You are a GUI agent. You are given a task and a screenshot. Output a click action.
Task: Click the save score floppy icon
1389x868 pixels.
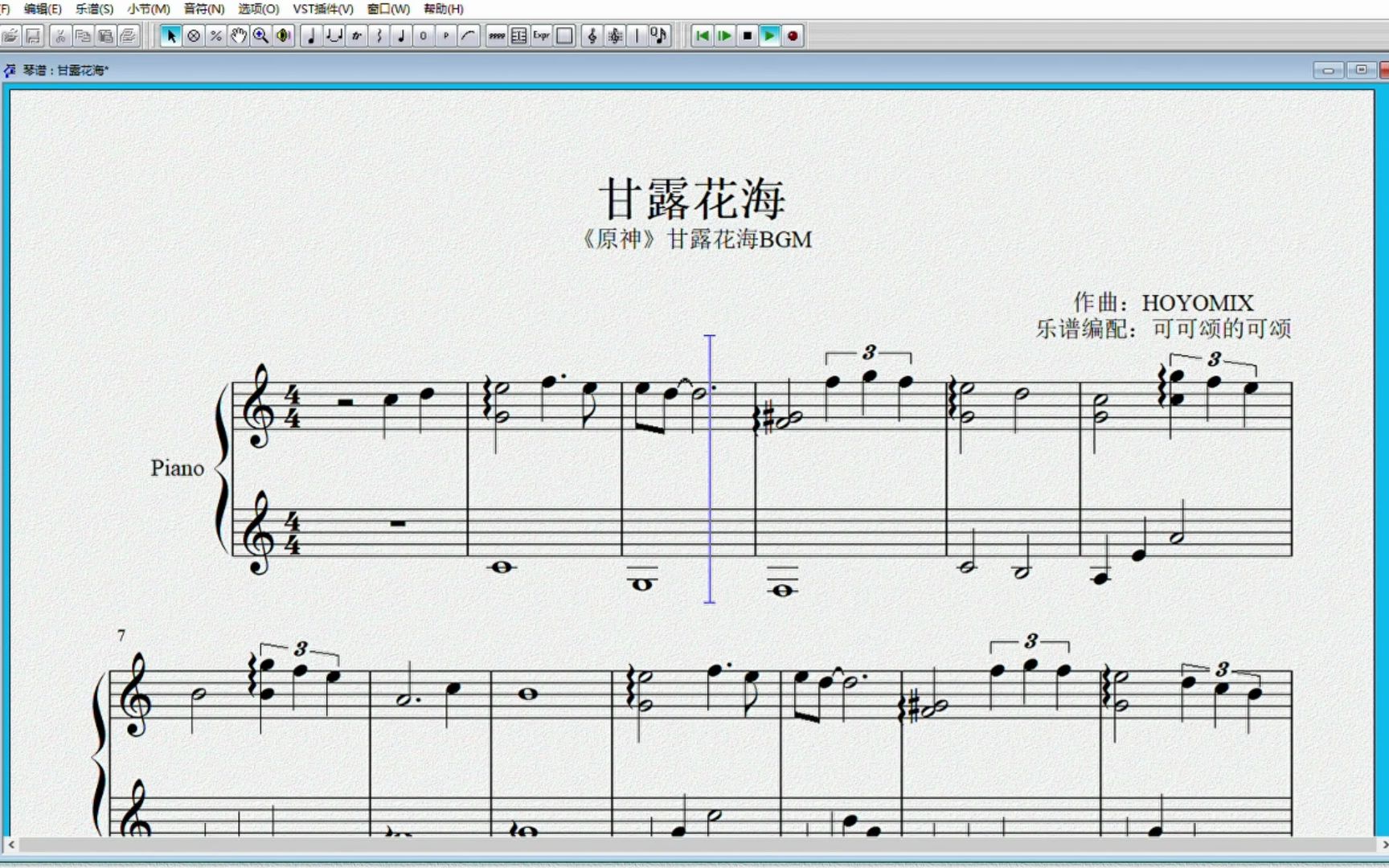click(33, 35)
